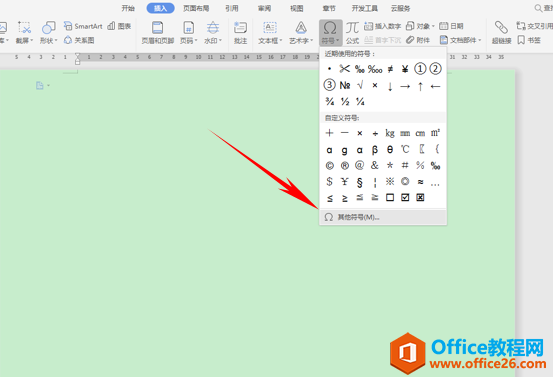Insert the № numero symbol
The width and height of the screenshot is (553, 381).
pyautogui.click(x=345, y=85)
